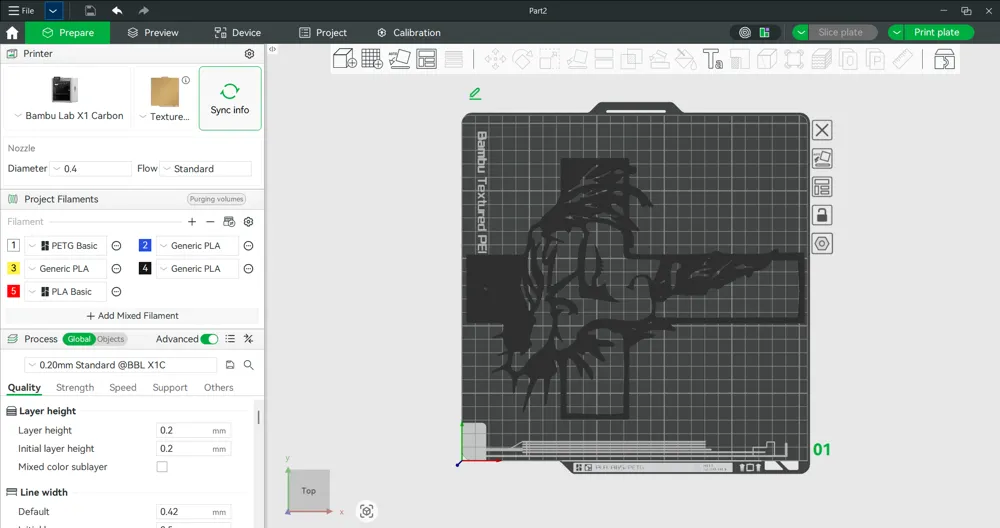1000x528 pixels.
Task: Open filament 3 Generic PLA dropdown
Action: [65, 268]
